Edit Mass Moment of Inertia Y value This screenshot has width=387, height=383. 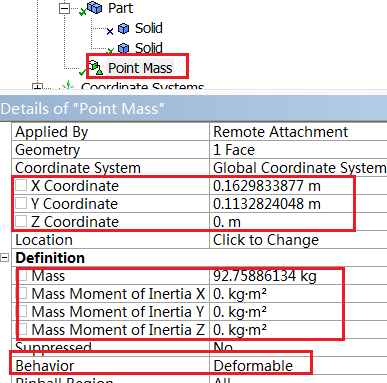(x=298, y=312)
